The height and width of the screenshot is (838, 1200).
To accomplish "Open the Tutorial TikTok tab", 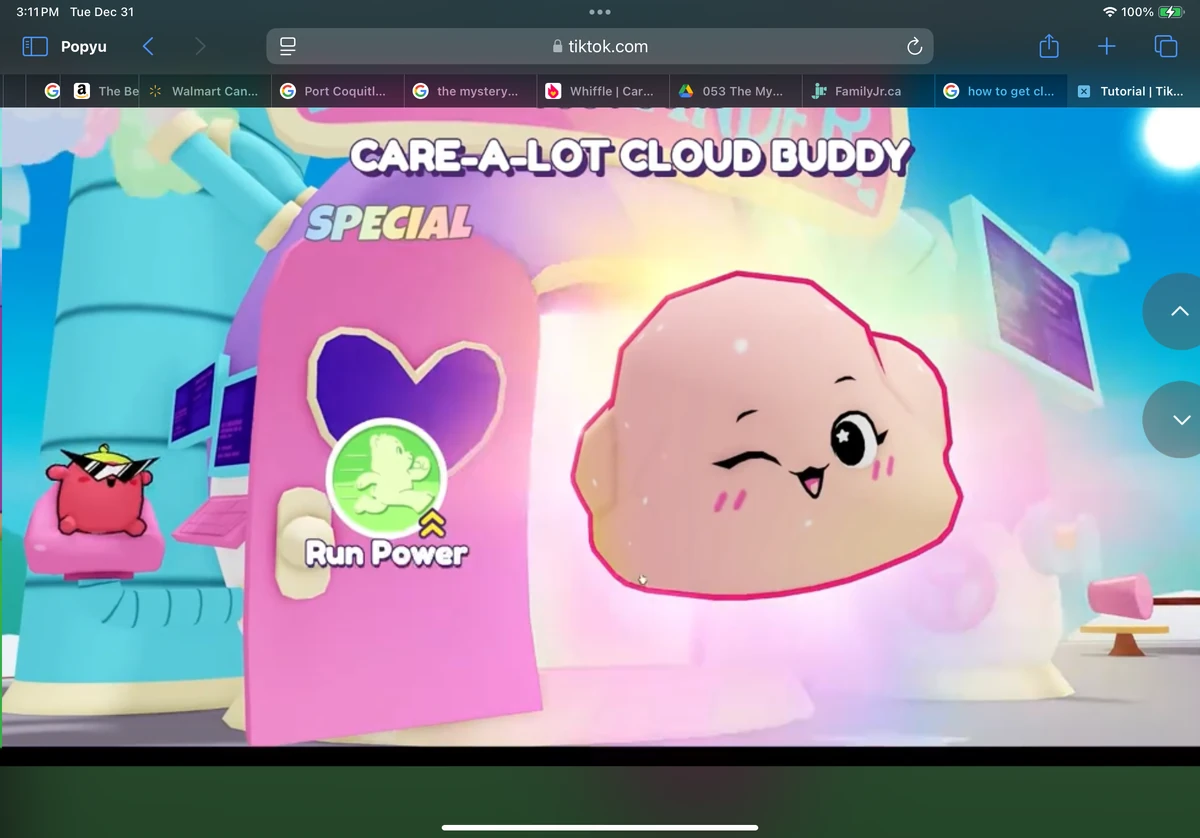I will [x=1140, y=91].
